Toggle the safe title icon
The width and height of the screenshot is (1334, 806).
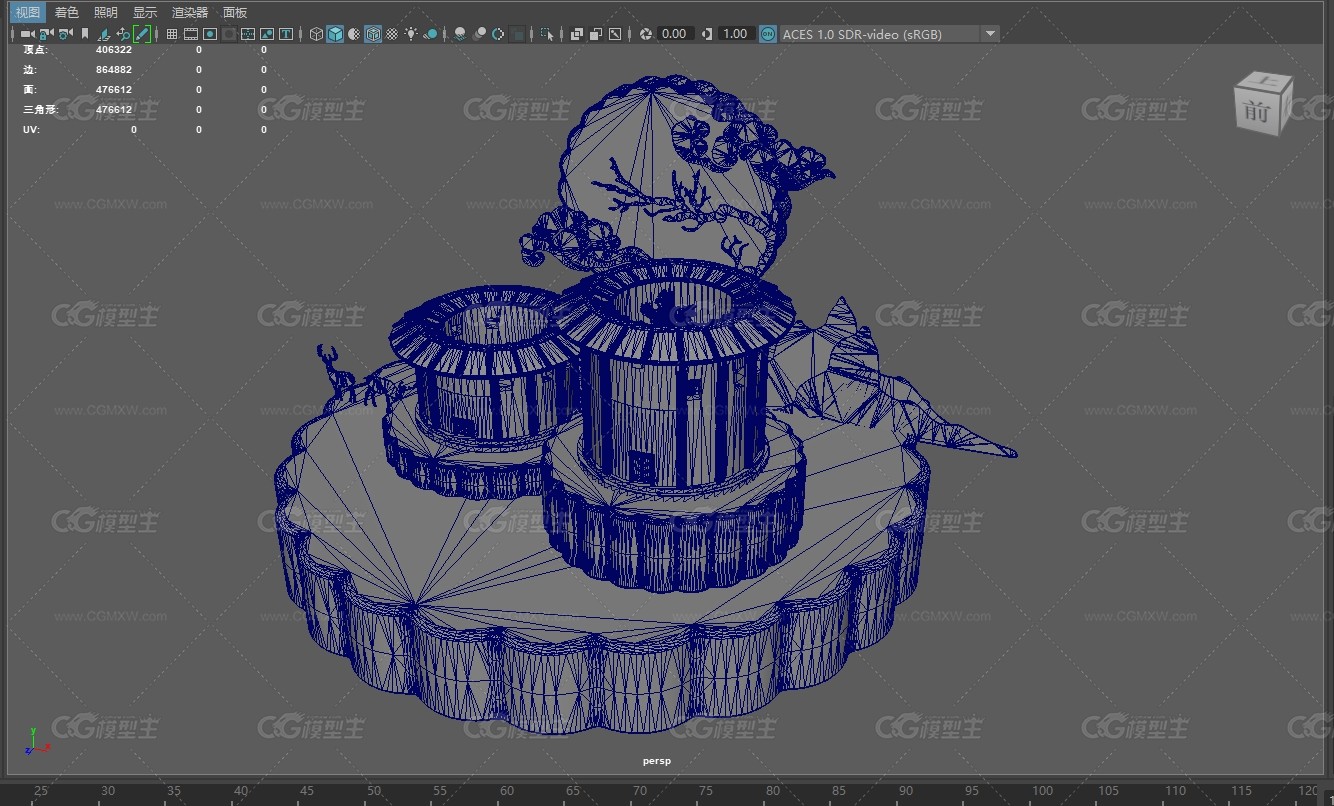click(286, 34)
